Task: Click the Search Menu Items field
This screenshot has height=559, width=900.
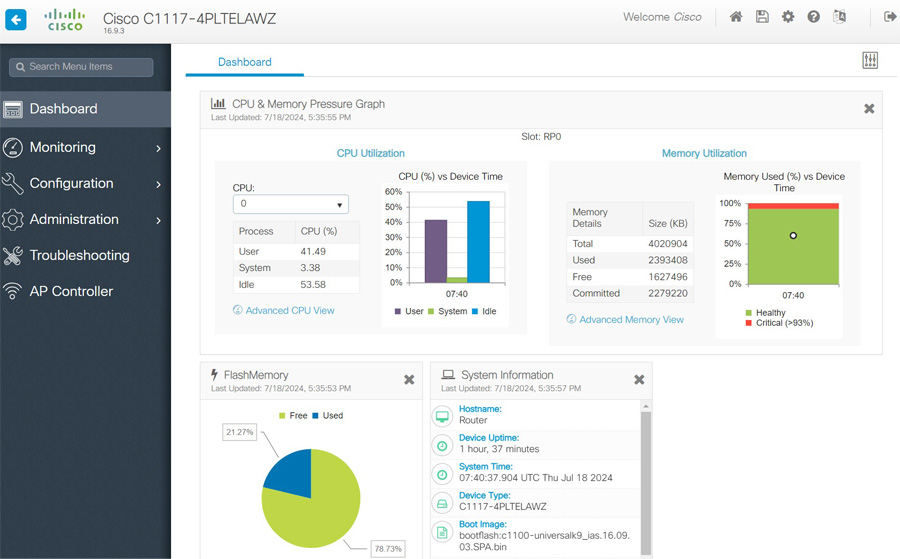Action: click(81, 67)
